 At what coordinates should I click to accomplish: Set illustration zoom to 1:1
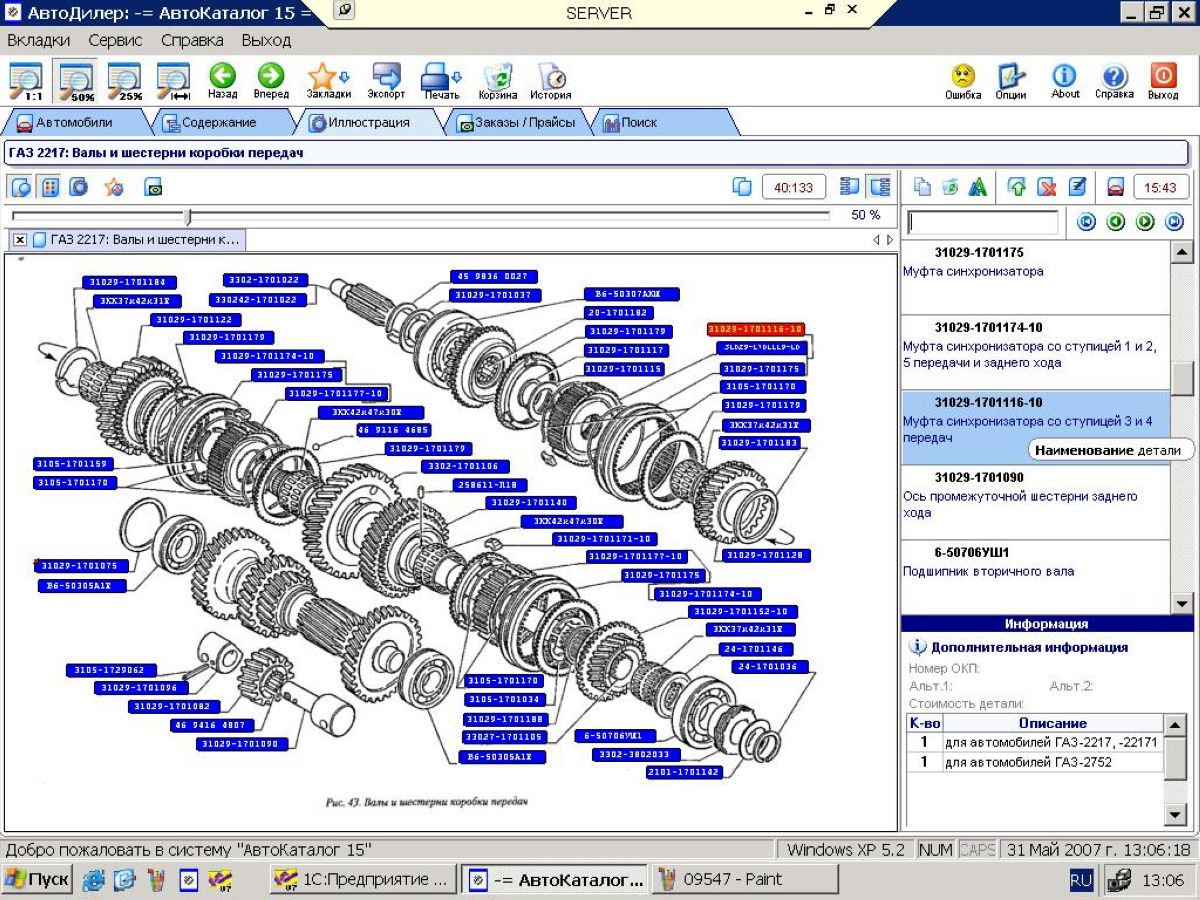pos(27,81)
